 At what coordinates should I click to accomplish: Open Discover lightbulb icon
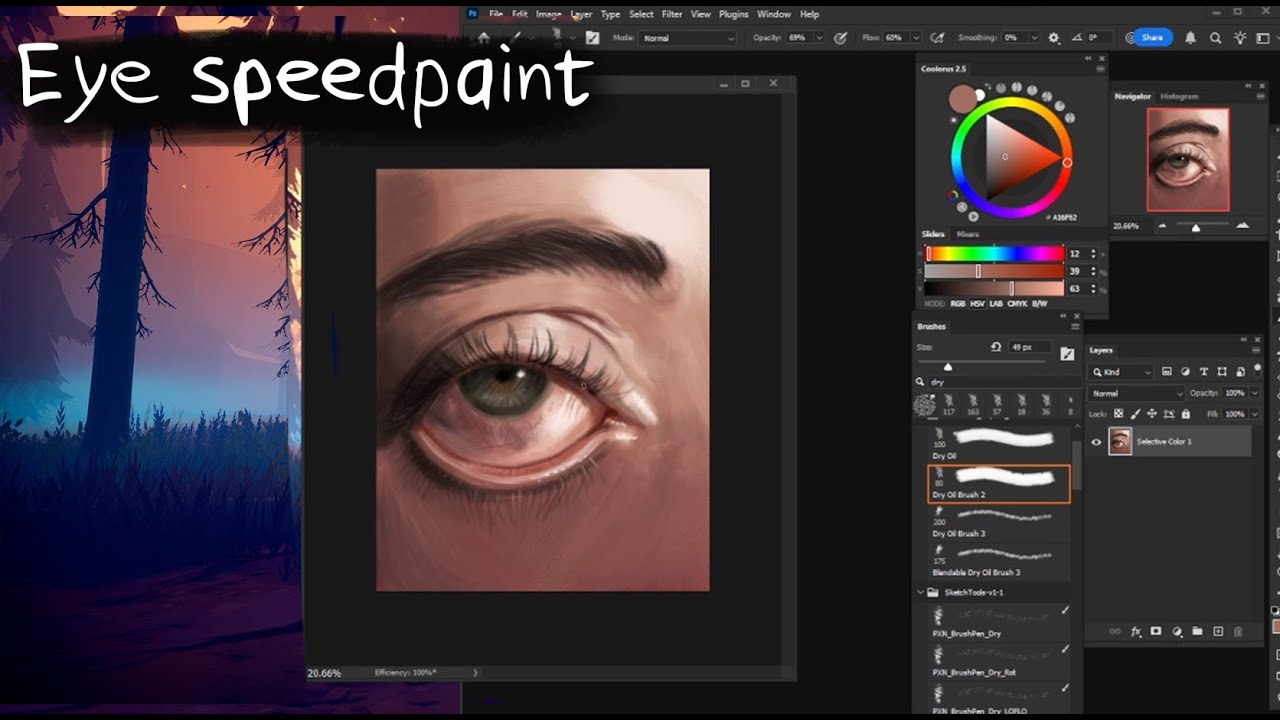1240,38
